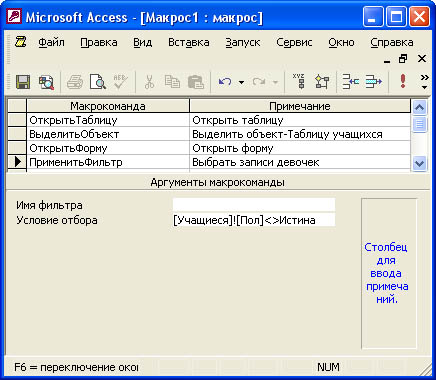Open Print Preview from toolbar
The height and width of the screenshot is (380, 436).
click(98, 82)
